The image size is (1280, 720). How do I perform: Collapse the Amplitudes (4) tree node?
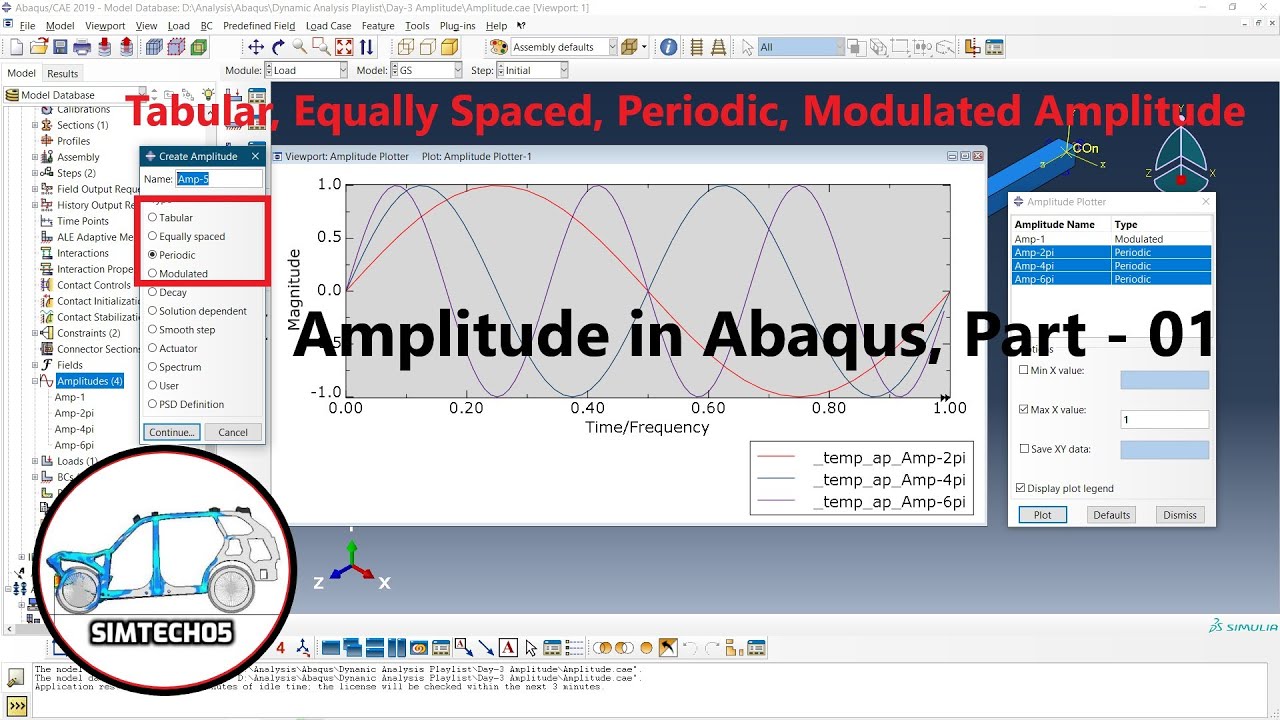34,381
